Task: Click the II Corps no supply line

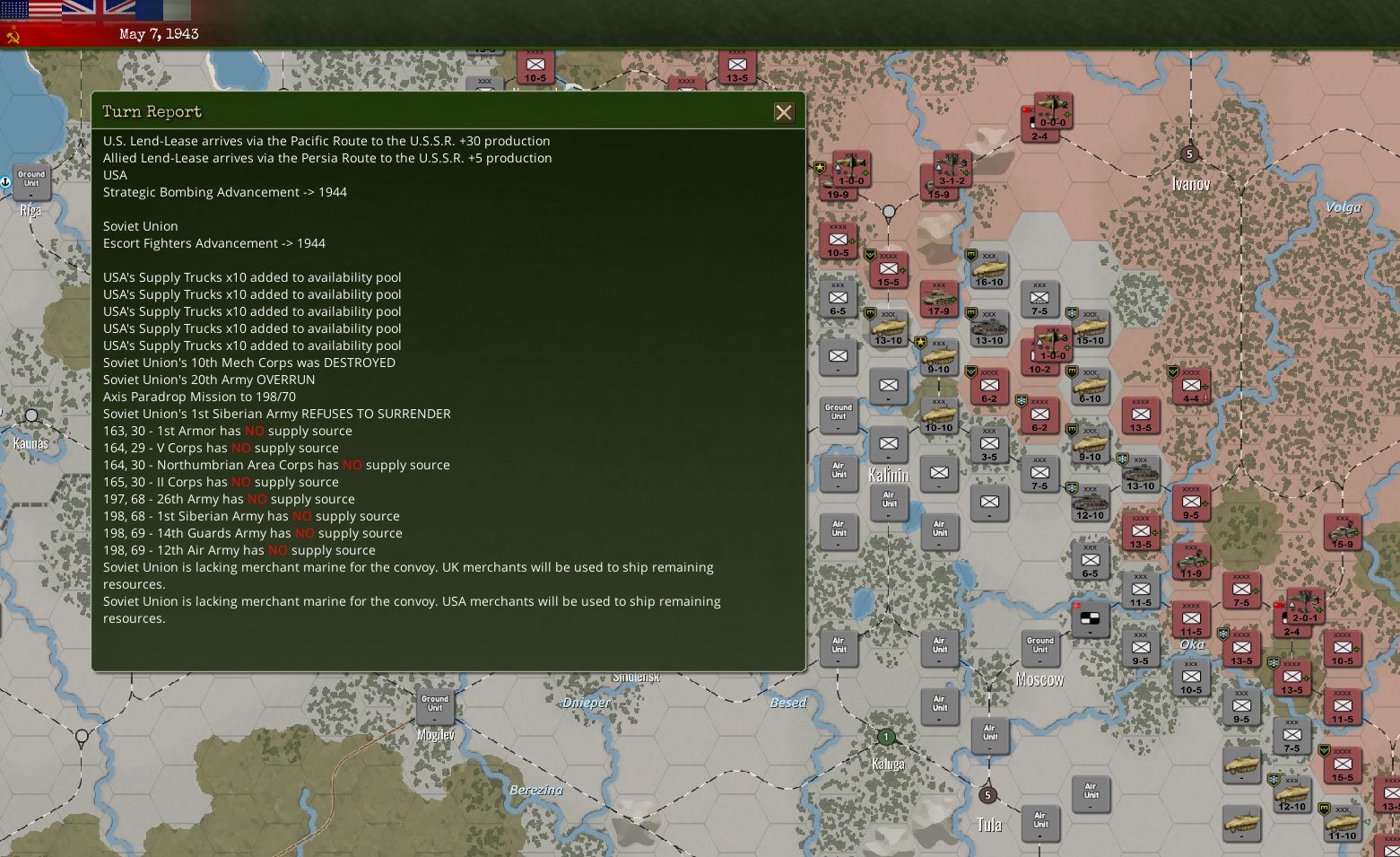Action: pyautogui.click(x=221, y=482)
